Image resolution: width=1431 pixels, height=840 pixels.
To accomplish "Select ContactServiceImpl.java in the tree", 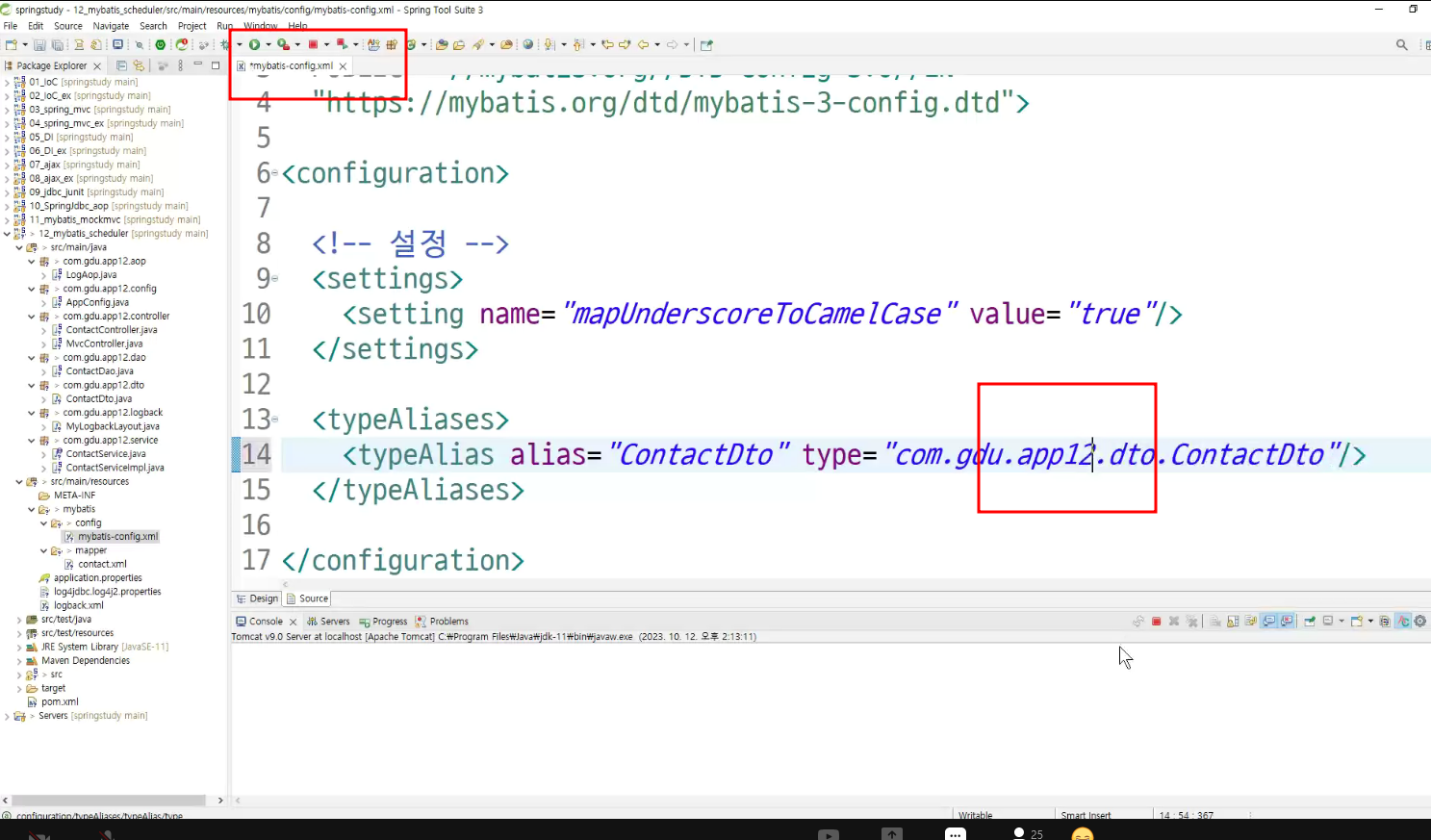I will [x=115, y=468].
